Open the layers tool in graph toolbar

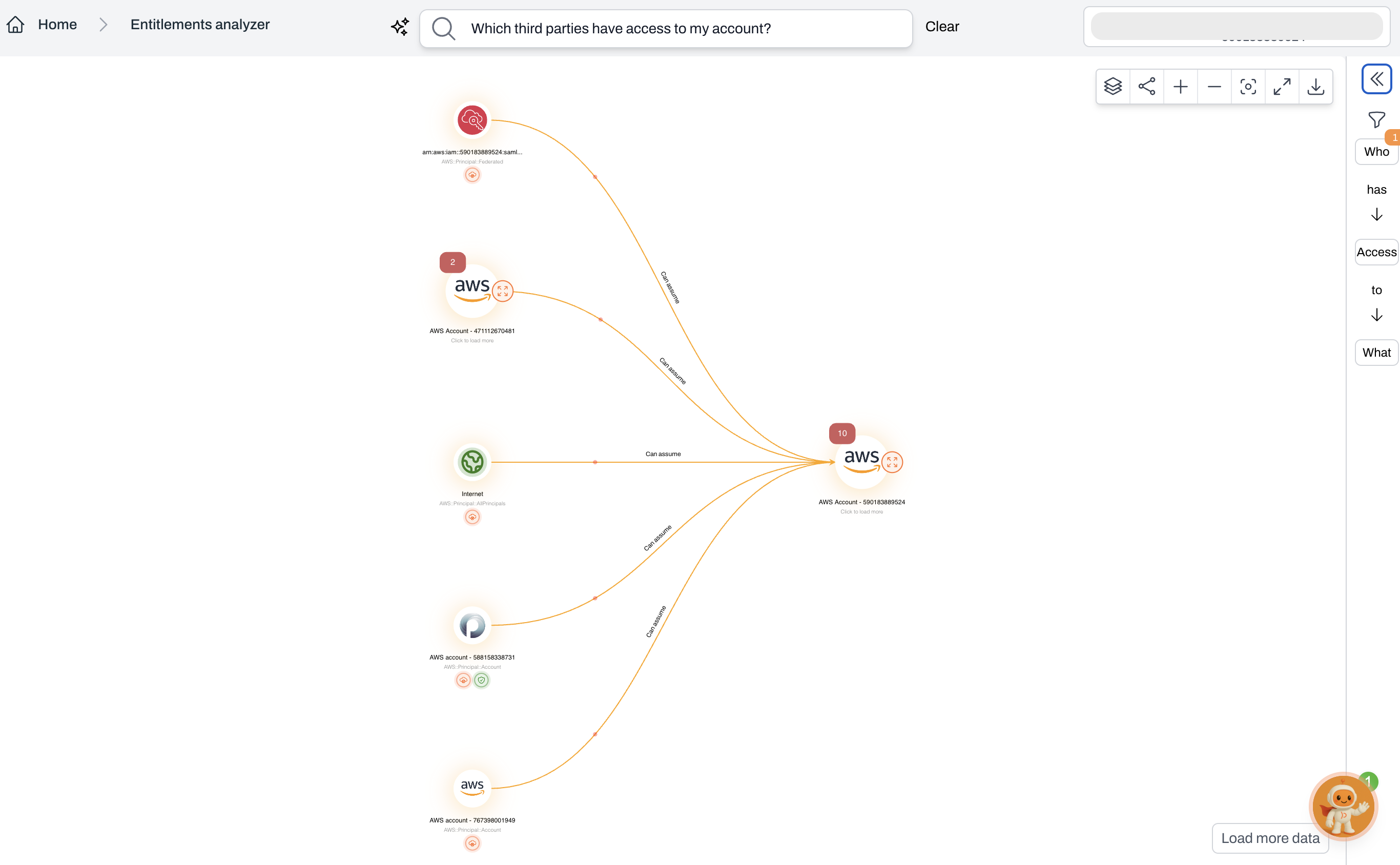[x=1113, y=87]
